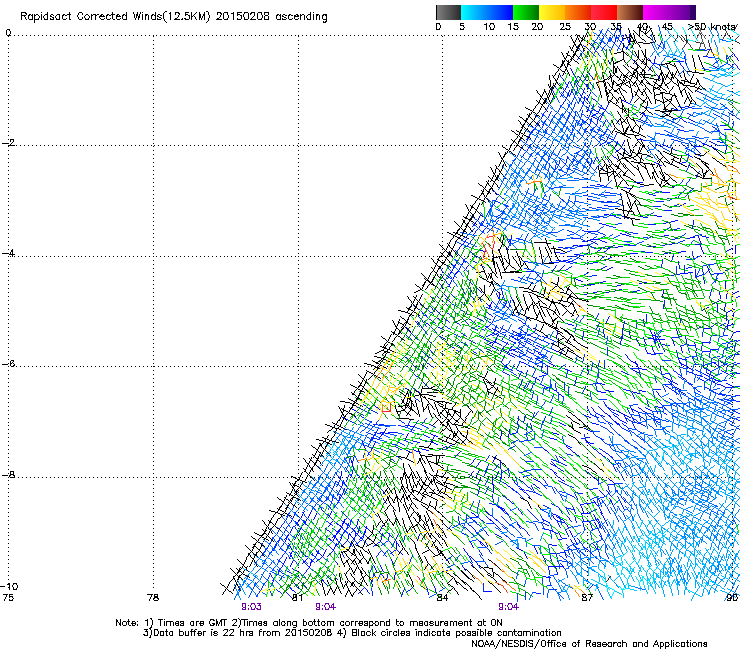Click the '15' label under the color scale
This screenshot has height=650, width=740.
pos(513,26)
